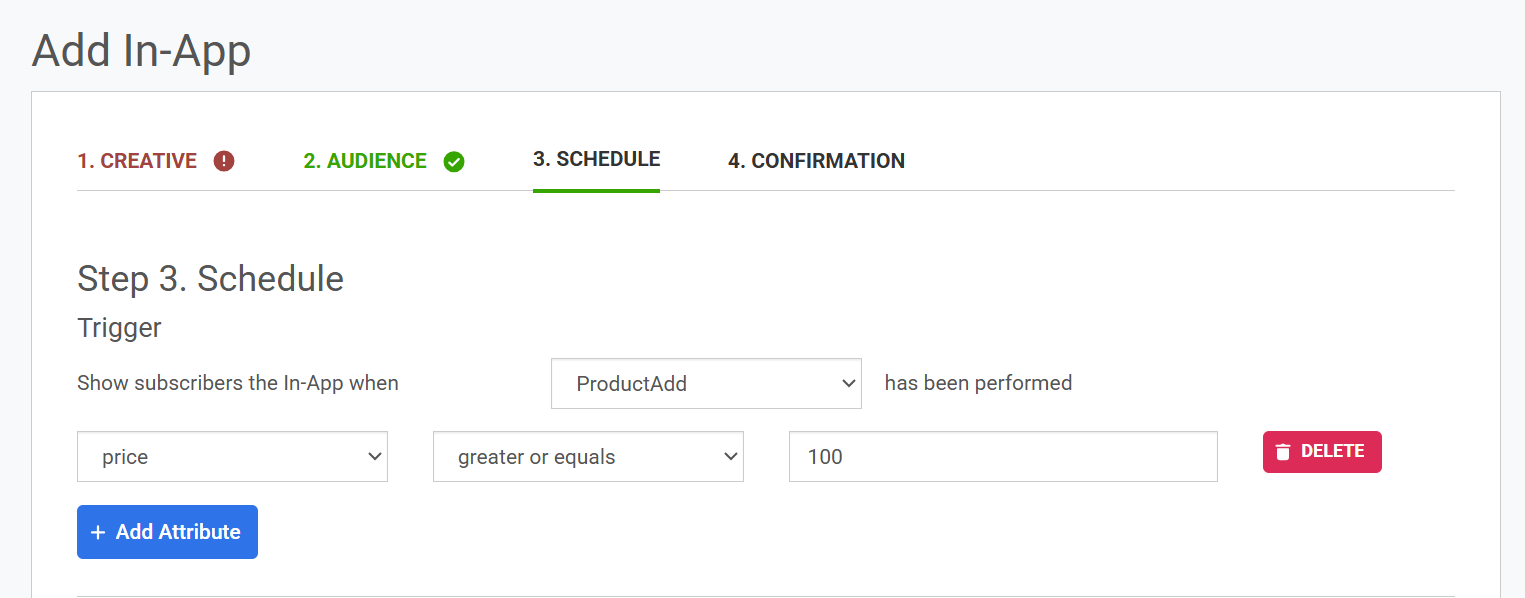Click the green checkmark icon beside Audience
This screenshot has height=598, width=1525.
[x=454, y=161]
